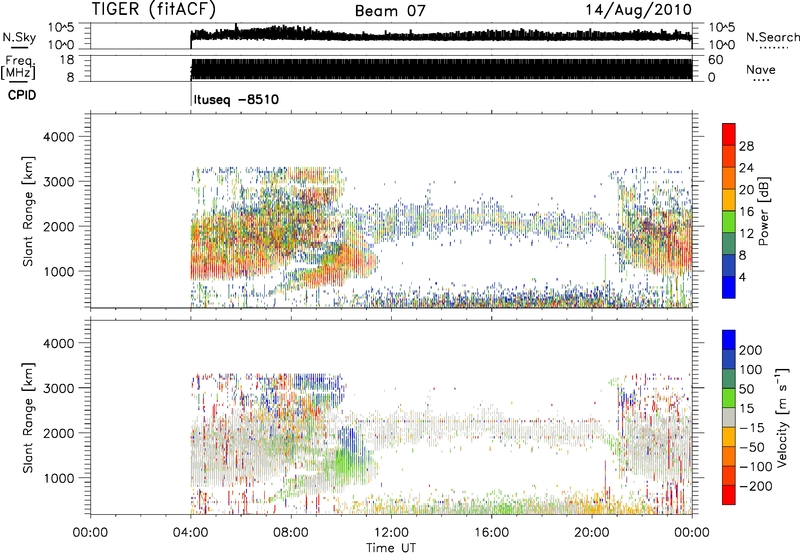This screenshot has height=554, width=800.
Task: Click the "3000" tick in power panel
Action: pyautogui.click(x=58, y=182)
